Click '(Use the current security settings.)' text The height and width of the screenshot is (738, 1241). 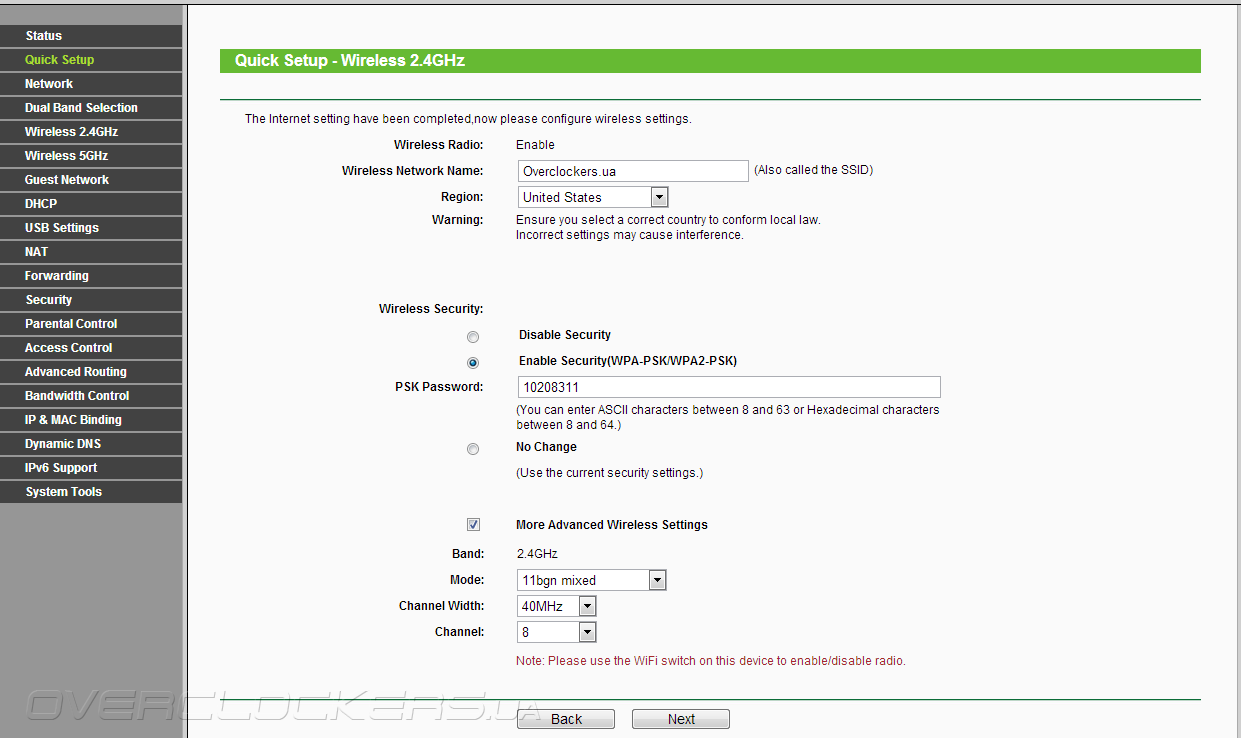610,473
